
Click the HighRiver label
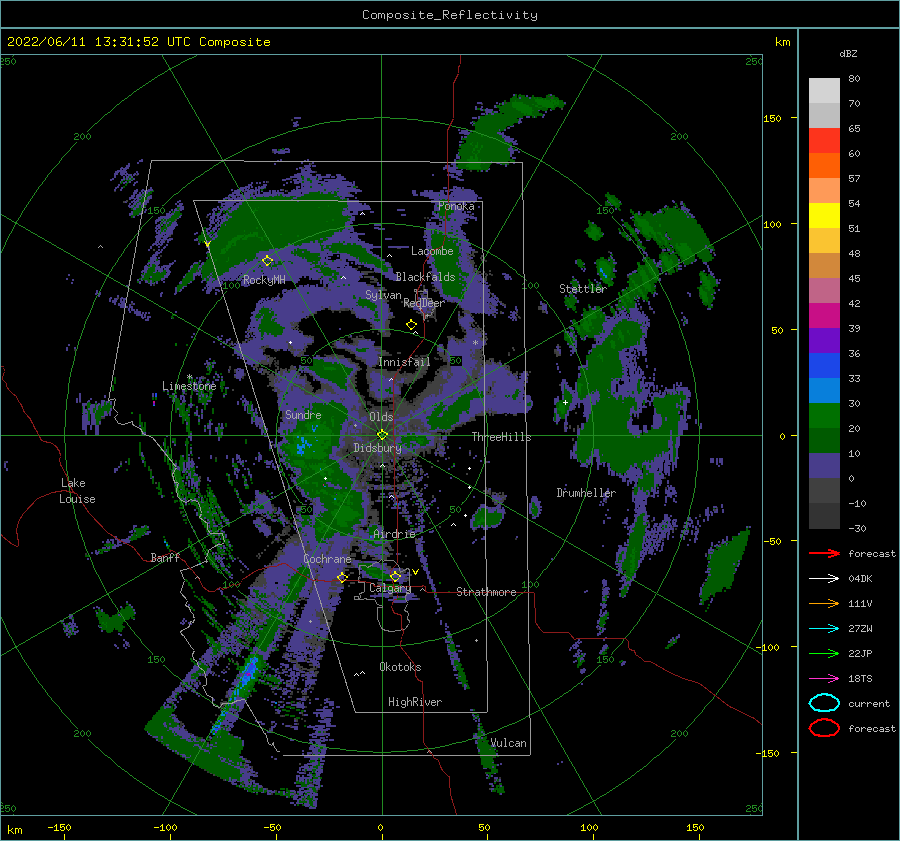pos(415,702)
